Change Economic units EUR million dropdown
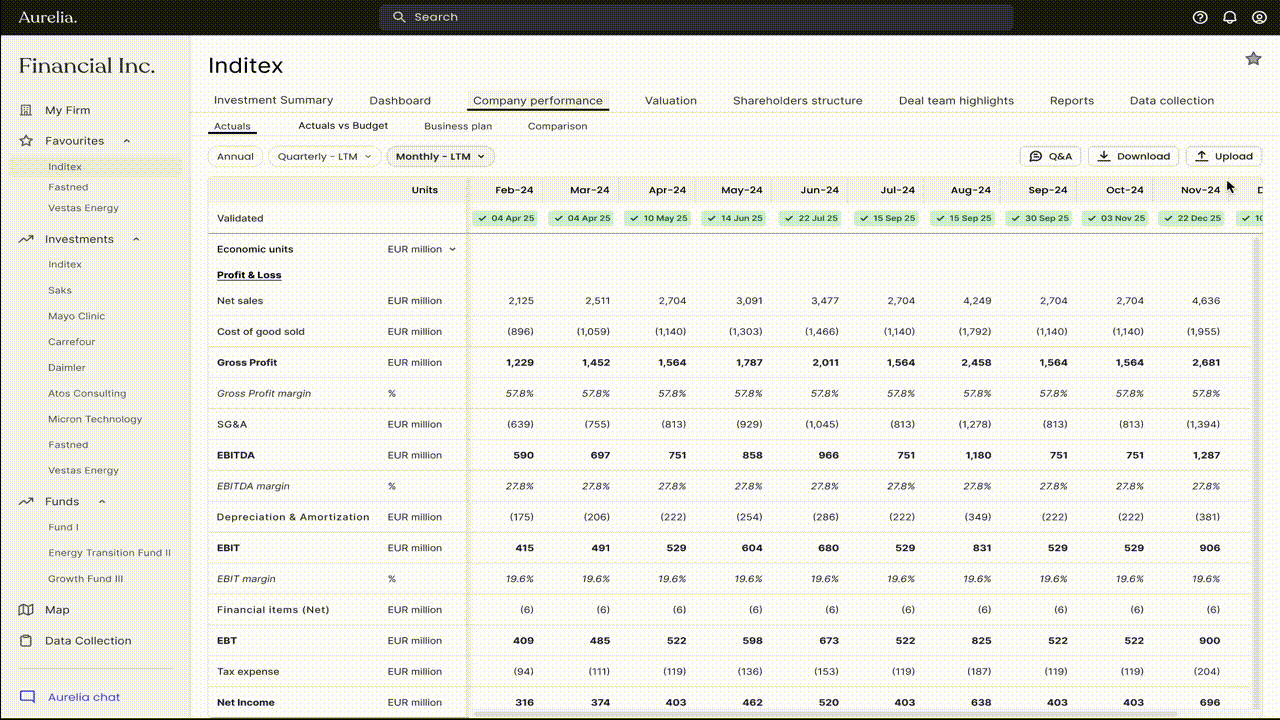The image size is (1280, 720). coord(422,249)
